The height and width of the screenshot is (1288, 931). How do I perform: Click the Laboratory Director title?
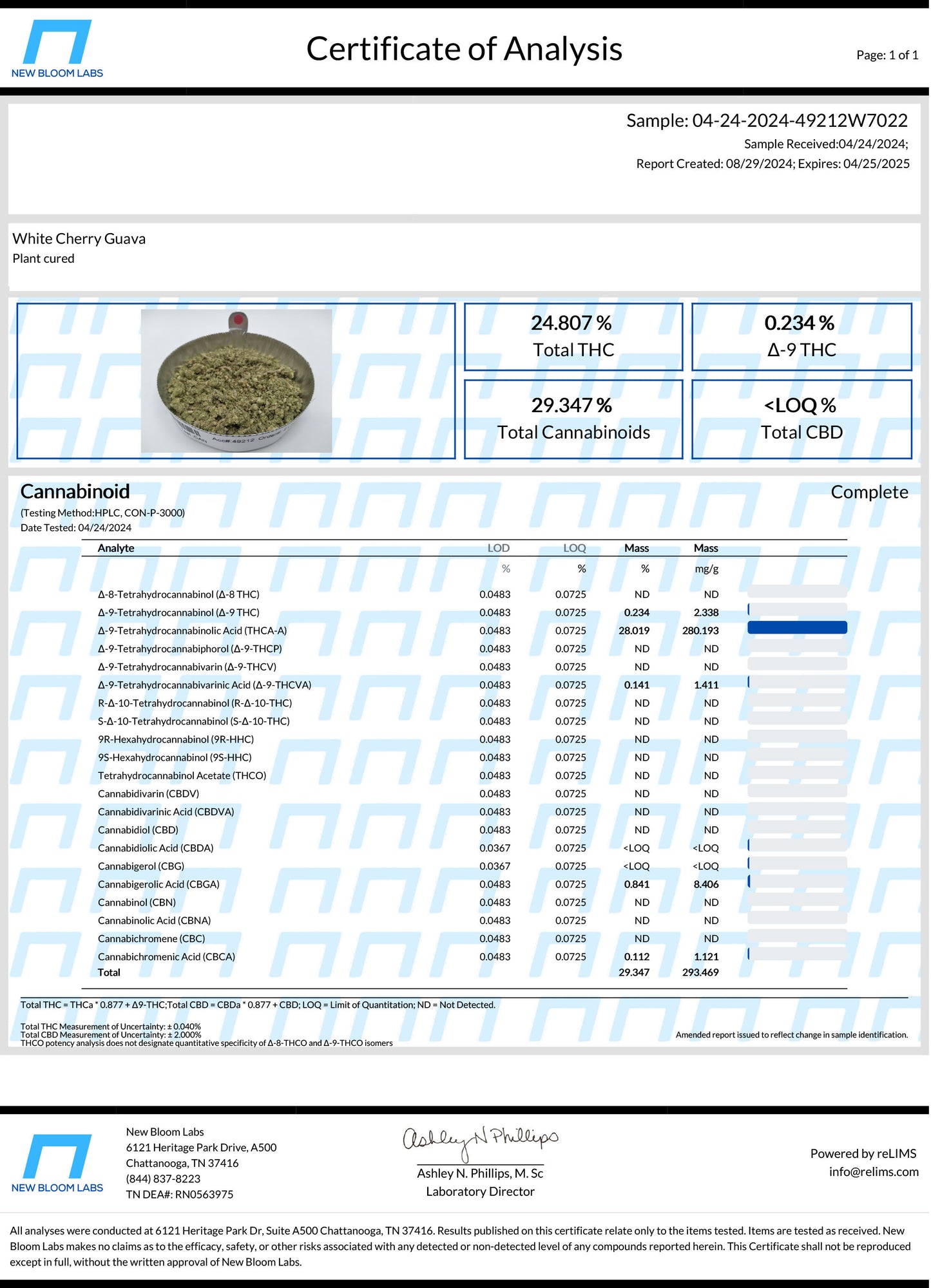click(480, 1191)
